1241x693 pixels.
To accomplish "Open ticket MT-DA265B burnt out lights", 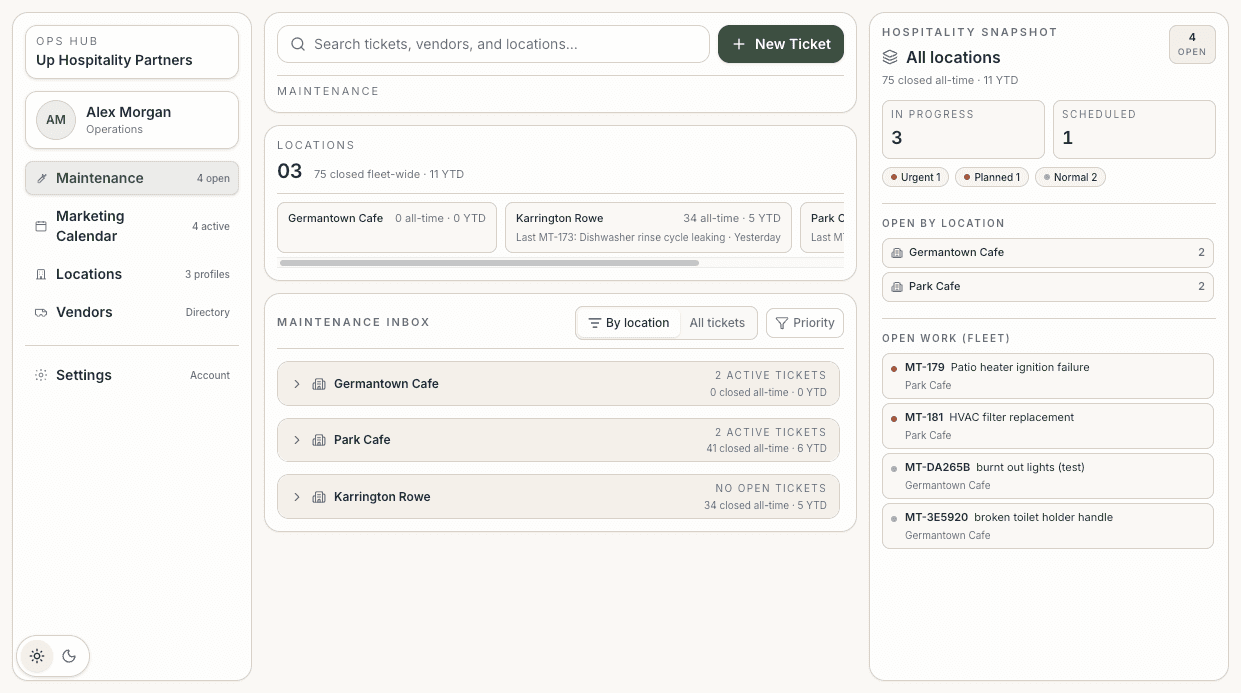I will tap(1048, 476).
